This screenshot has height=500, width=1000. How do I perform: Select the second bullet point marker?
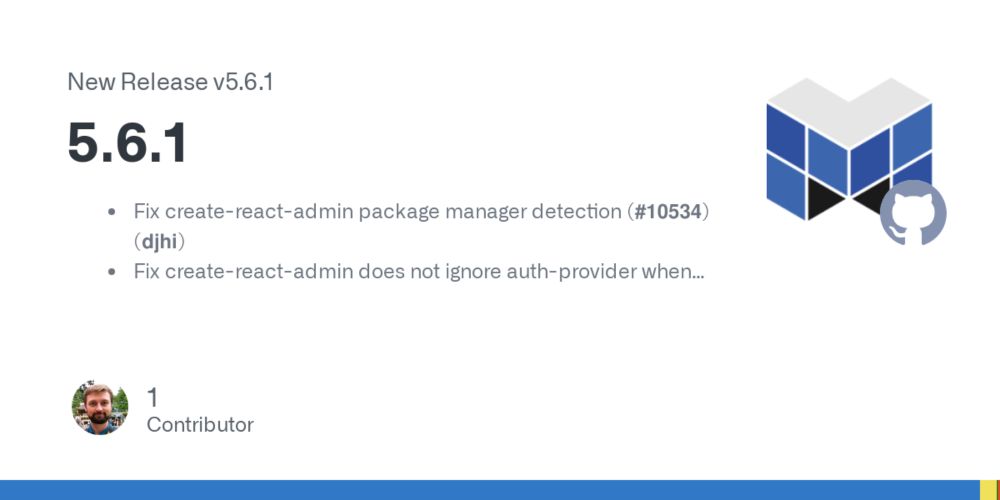(112, 272)
